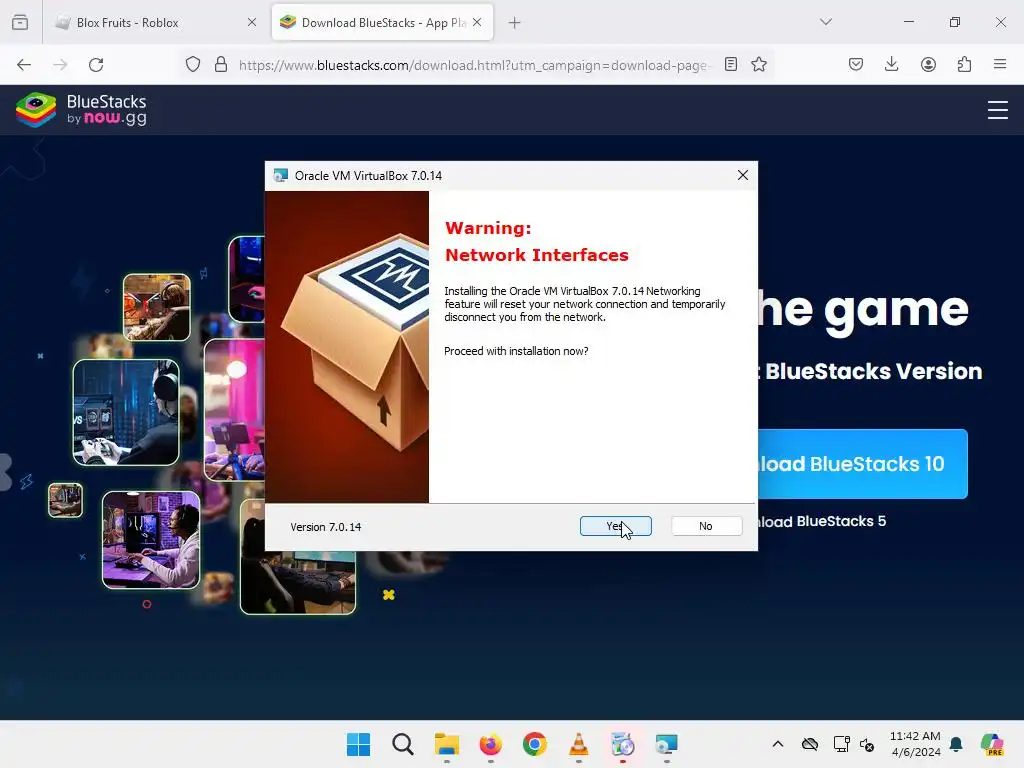The width and height of the screenshot is (1024, 768).
Task: Open File Explorer from taskbar
Action: 447,744
